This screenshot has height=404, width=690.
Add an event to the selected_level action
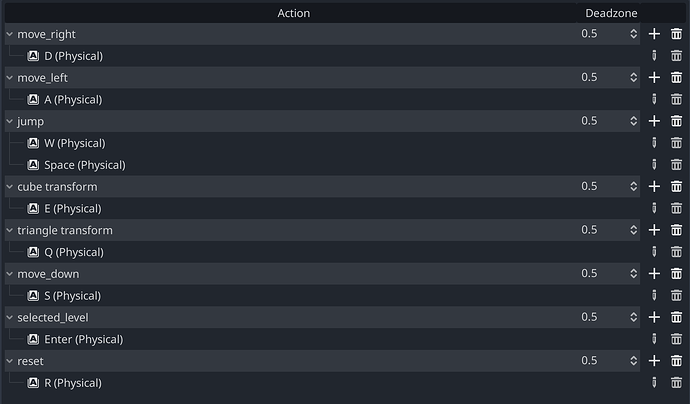tap(654, 317)
